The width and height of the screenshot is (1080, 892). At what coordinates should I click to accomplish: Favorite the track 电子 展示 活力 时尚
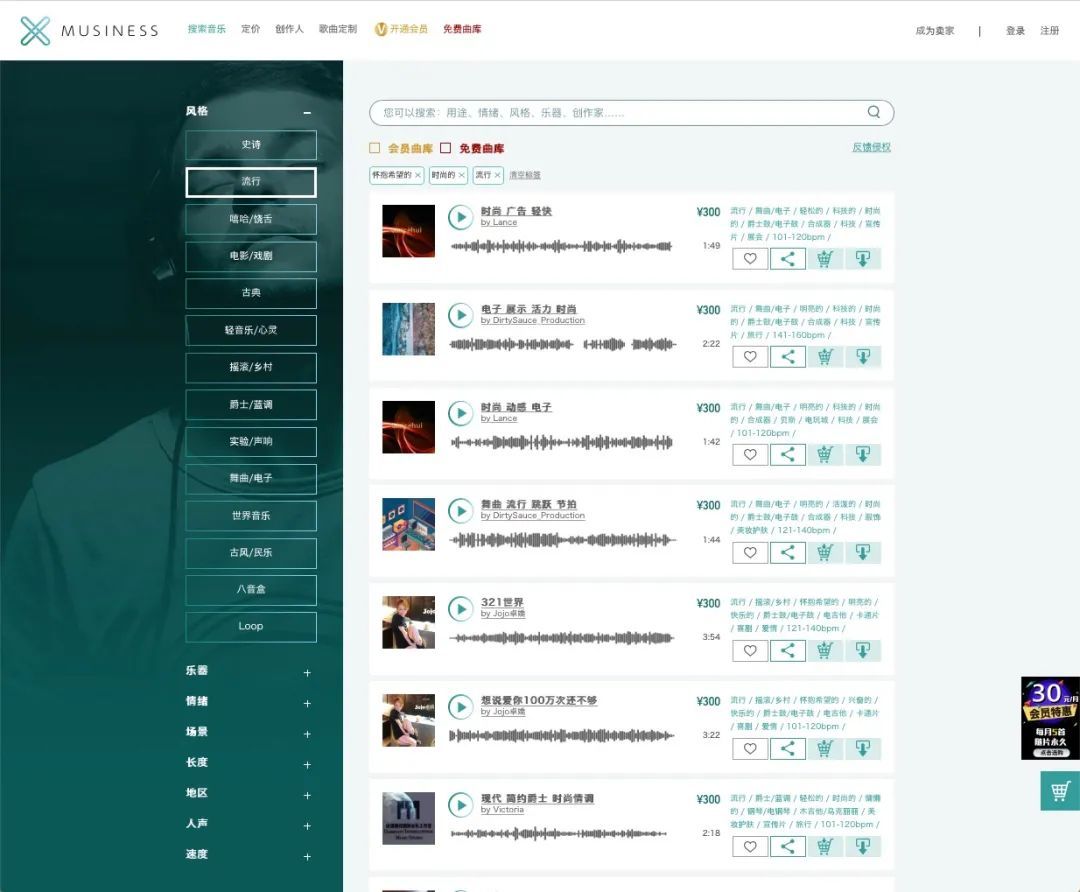click(x=750, y=357)
